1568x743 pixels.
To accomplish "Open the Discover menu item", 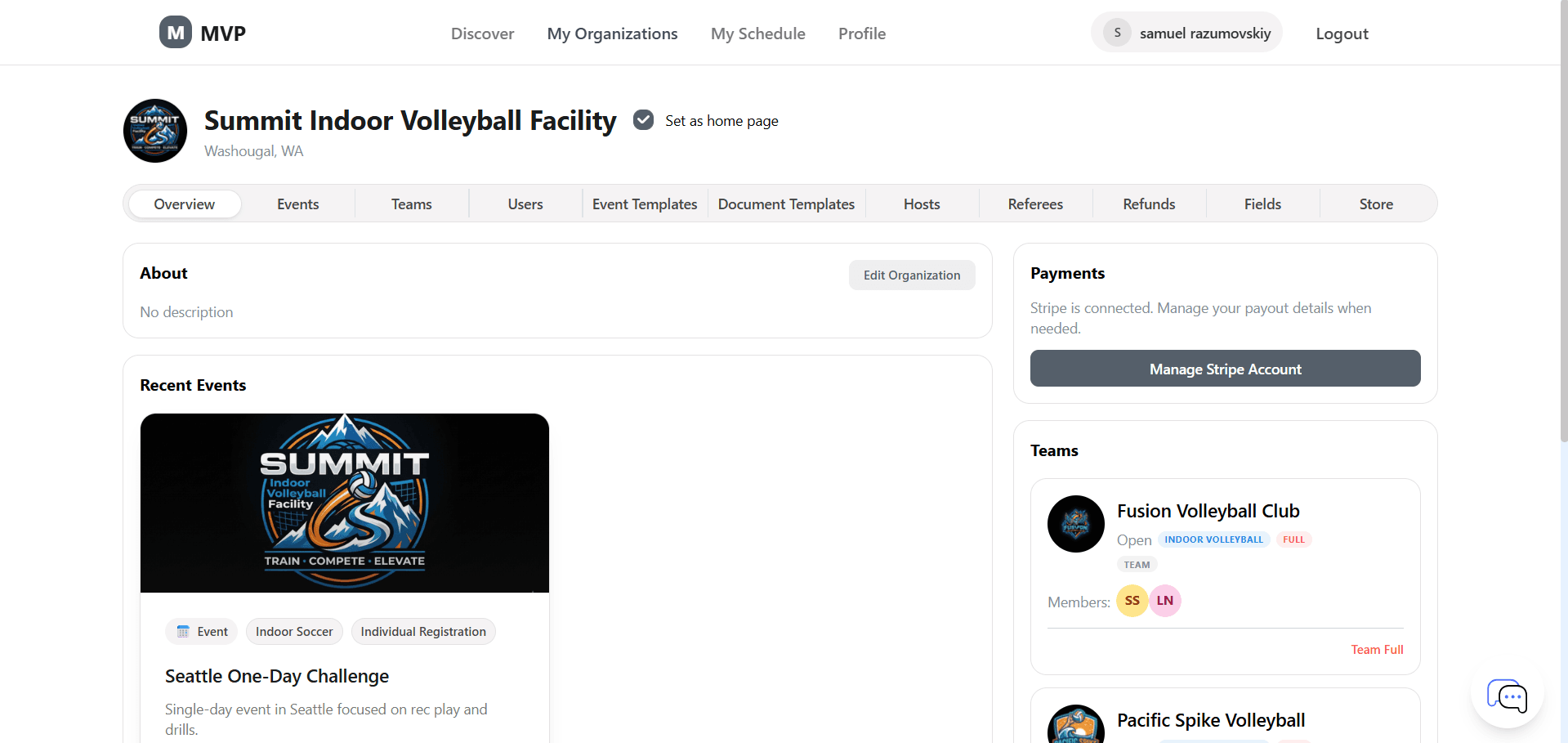I will point(482,34).
